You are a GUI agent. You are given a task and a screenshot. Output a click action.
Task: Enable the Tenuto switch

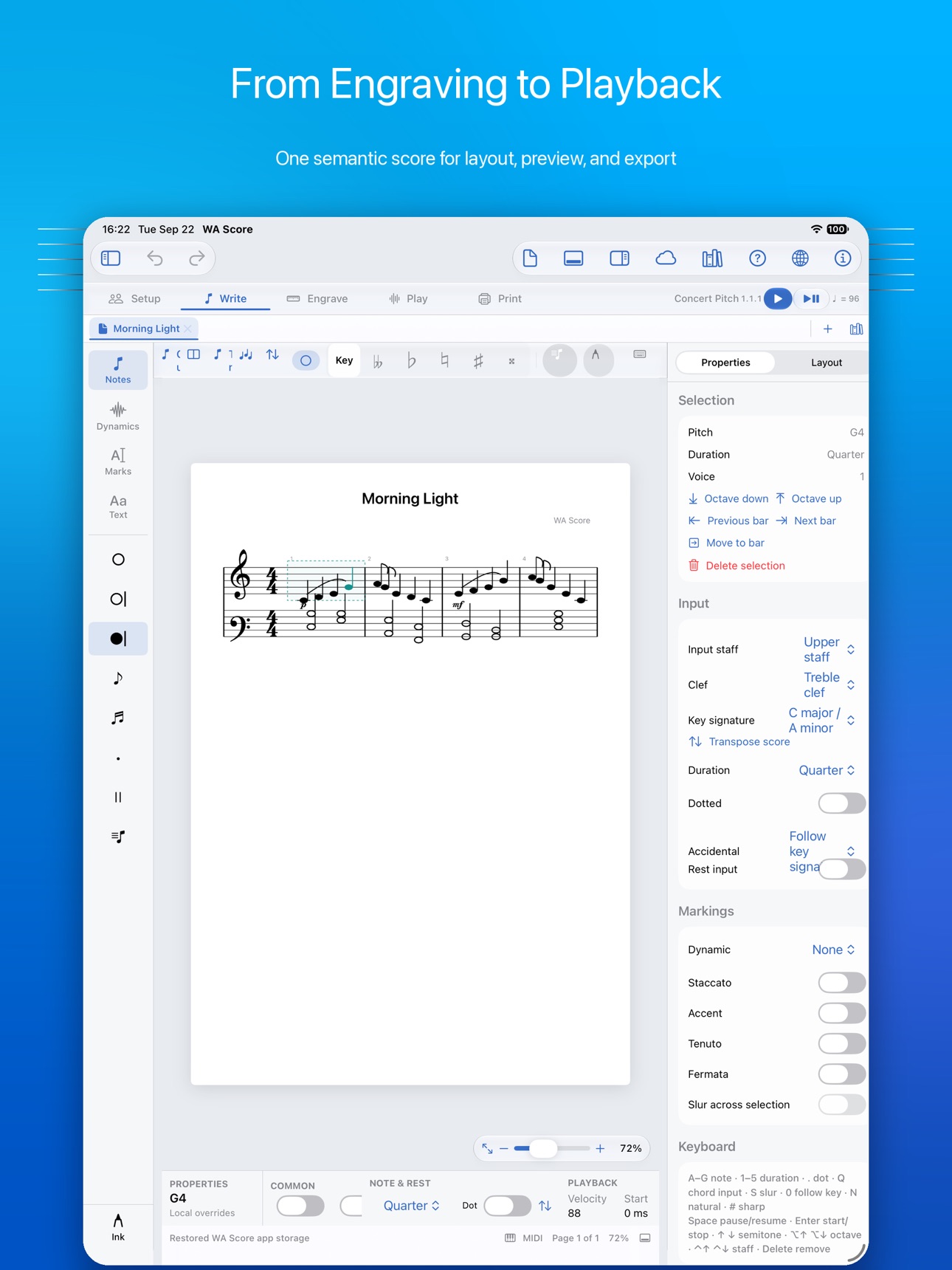coord(842,1043)
